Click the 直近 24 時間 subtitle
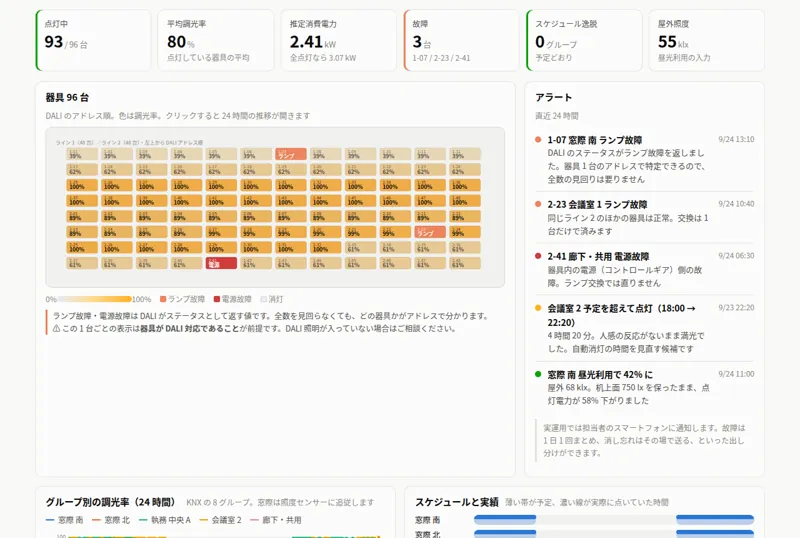The height and width of the screenshot is (538, 800). 557,116
